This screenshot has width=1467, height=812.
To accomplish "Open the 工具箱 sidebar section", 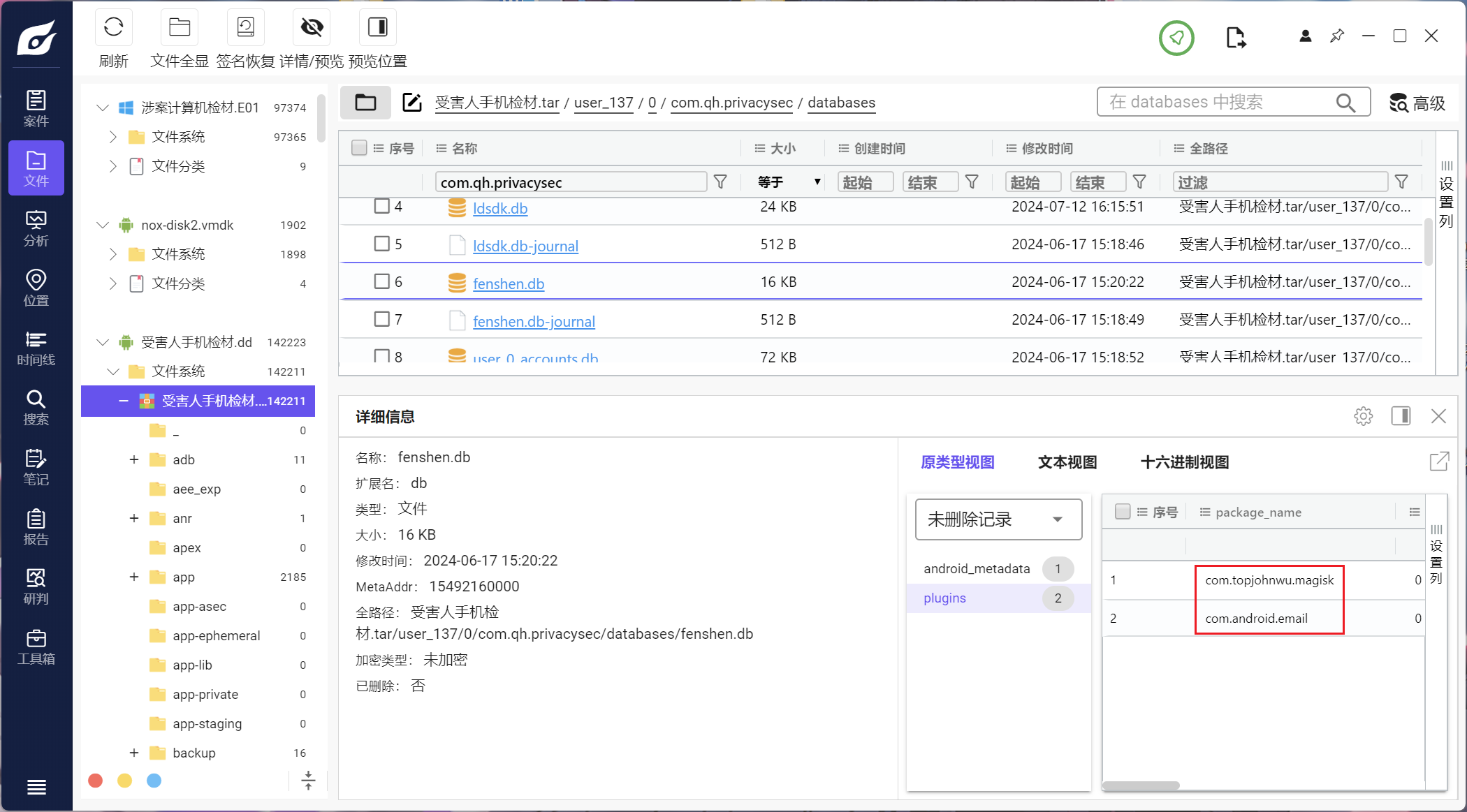I will click(36, 647).
